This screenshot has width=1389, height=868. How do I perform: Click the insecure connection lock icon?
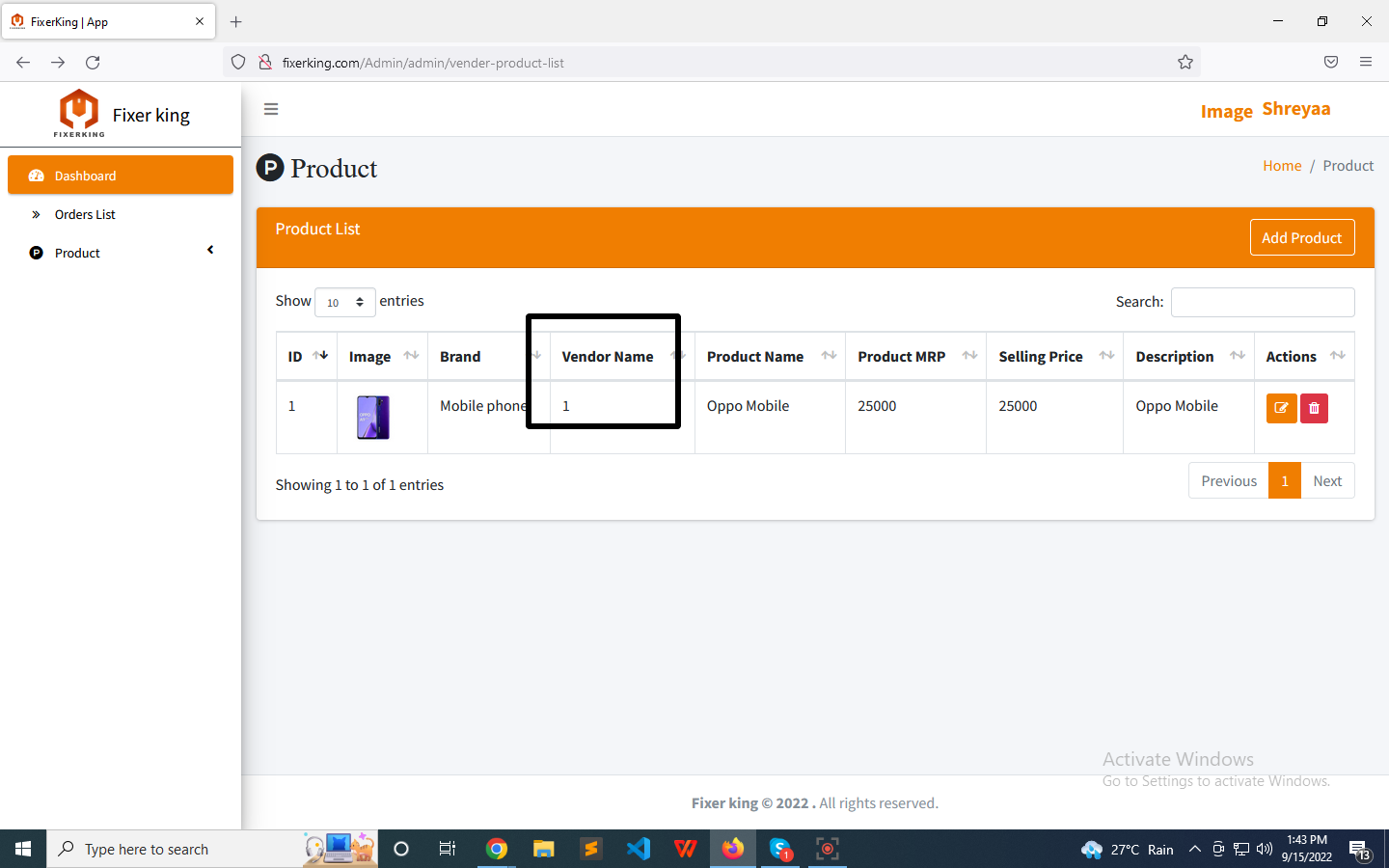(264, 62)
